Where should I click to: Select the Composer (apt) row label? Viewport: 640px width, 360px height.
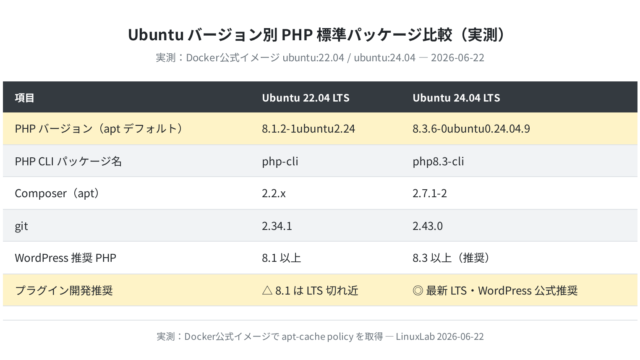point(58,193)
